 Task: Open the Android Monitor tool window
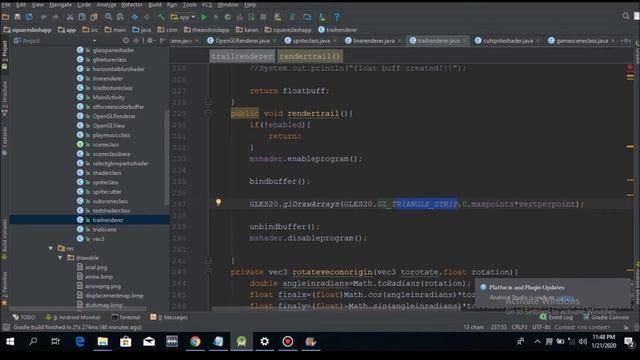(x=73, y=317)
